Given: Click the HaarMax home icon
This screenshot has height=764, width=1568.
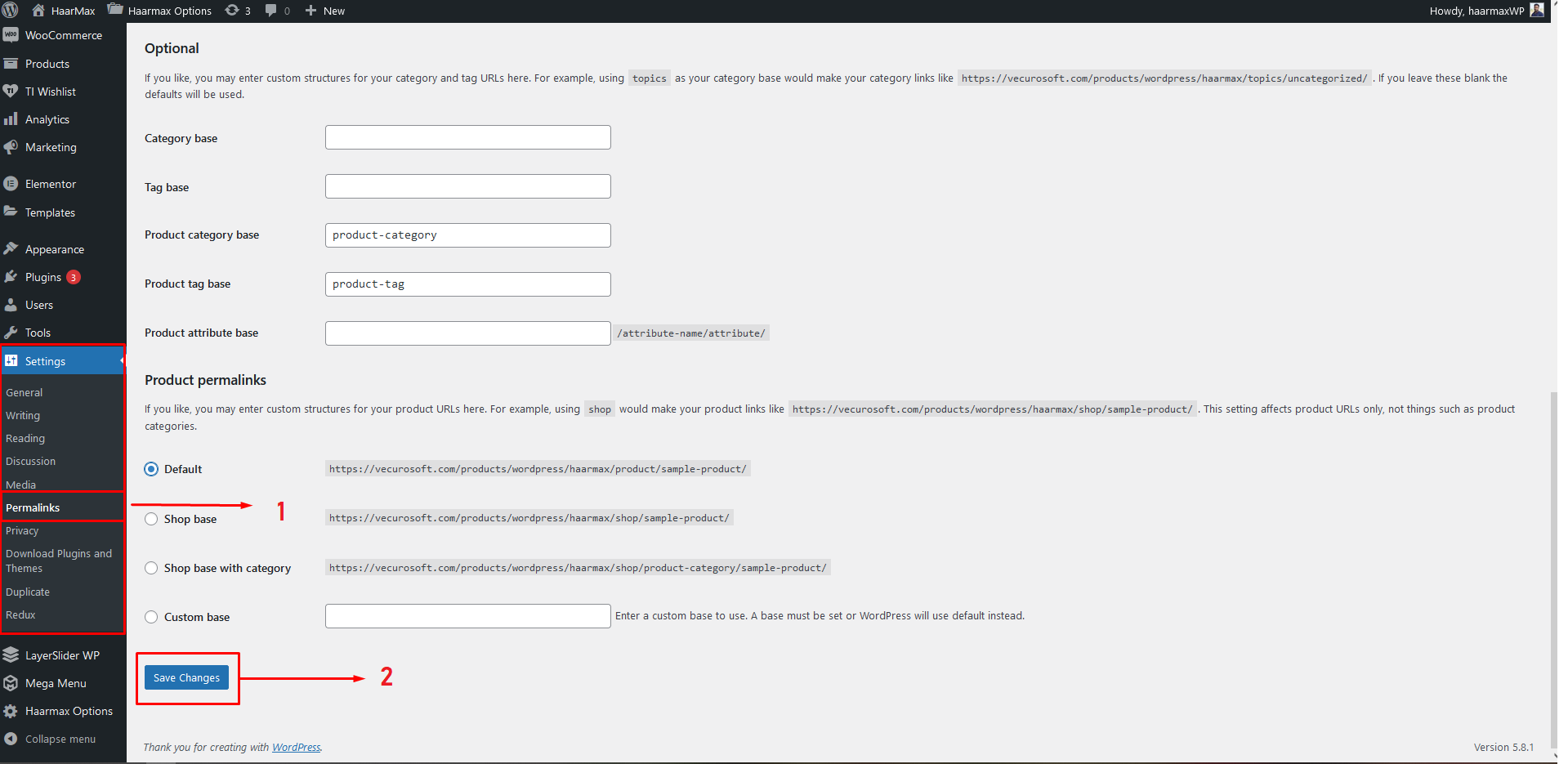Looking at the screenshot, I should (38, 11).
